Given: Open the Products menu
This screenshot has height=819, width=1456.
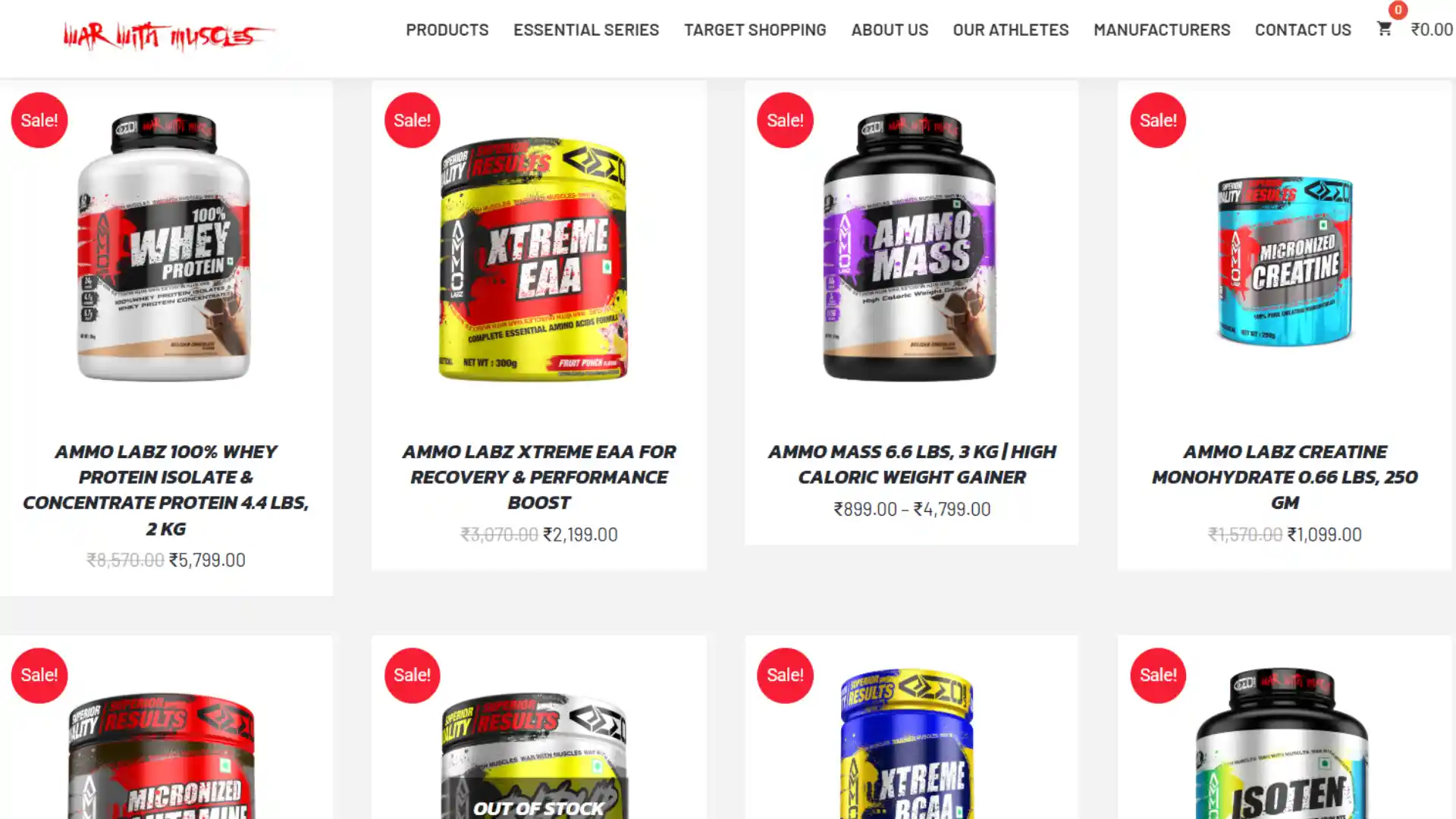Looking at the screenshot, I should click(x=447, y=30).
